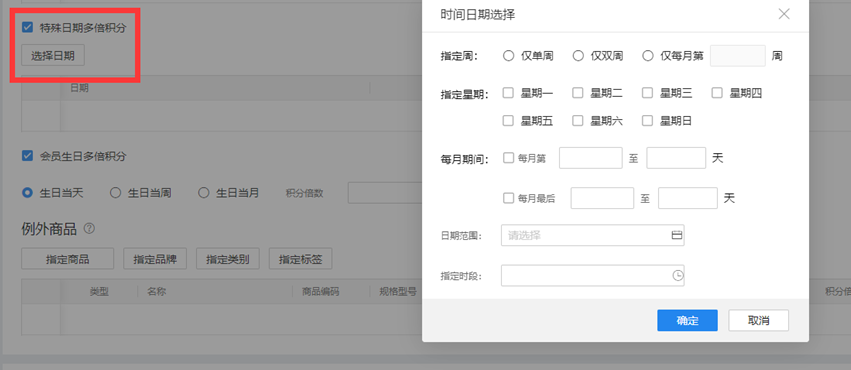Select 生日当天 radio button

click(x=27, y=193)
